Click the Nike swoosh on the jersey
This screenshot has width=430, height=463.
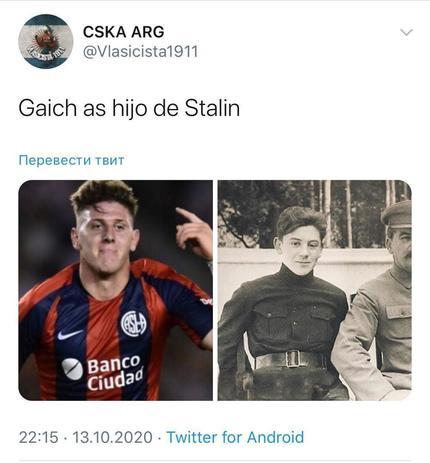(70, 334)
